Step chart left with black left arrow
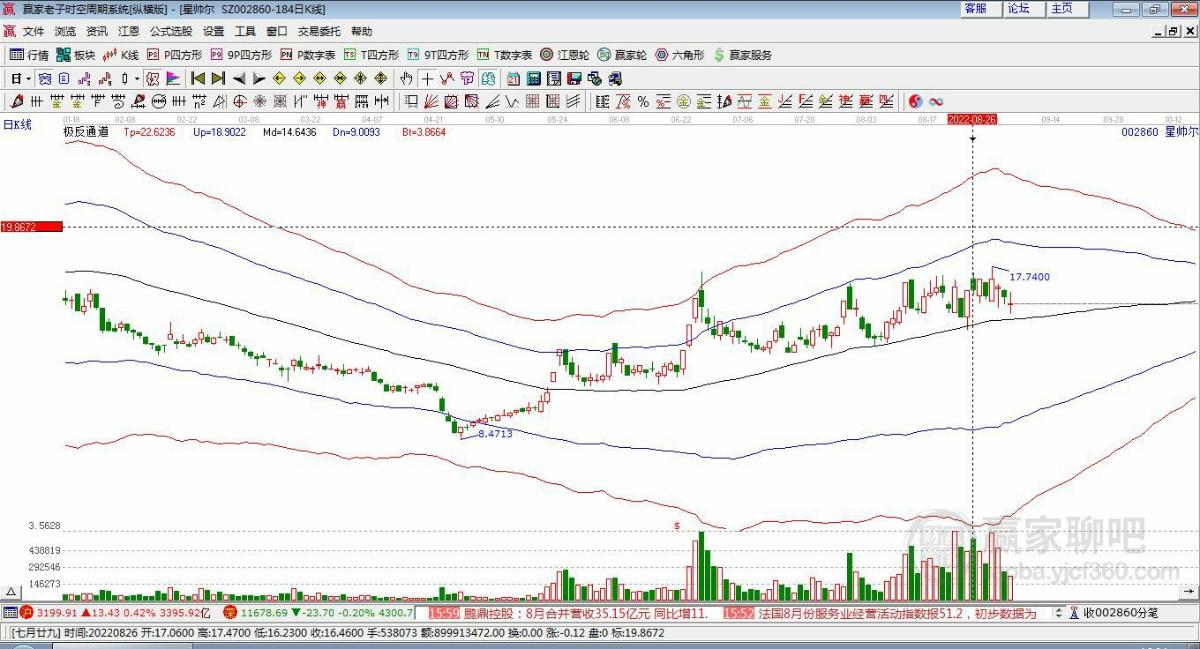Screen dimensions: 1200x649 (239, 78)
